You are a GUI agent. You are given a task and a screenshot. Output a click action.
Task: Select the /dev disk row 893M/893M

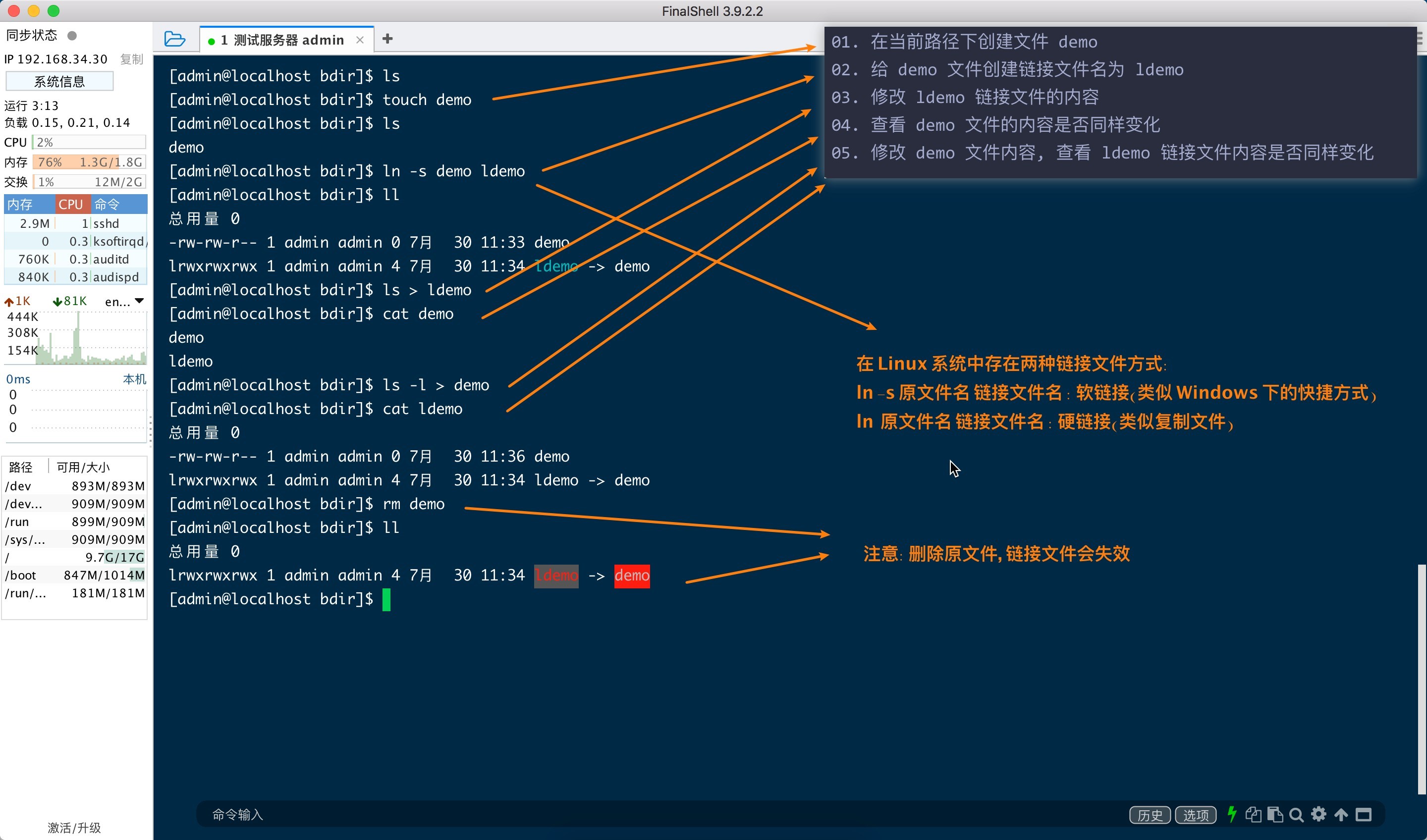[75, 486]
